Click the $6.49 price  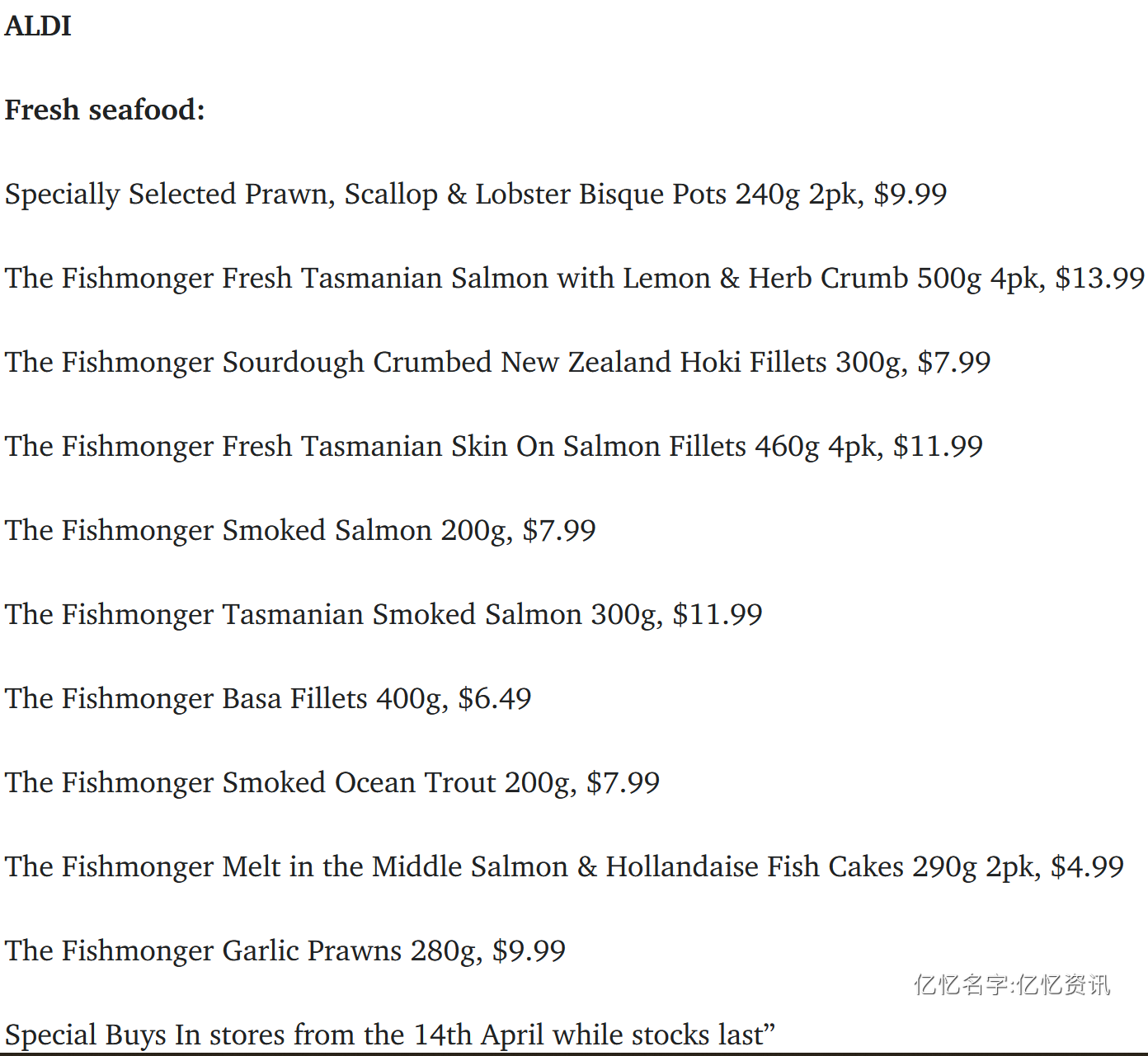click(495, 699)
